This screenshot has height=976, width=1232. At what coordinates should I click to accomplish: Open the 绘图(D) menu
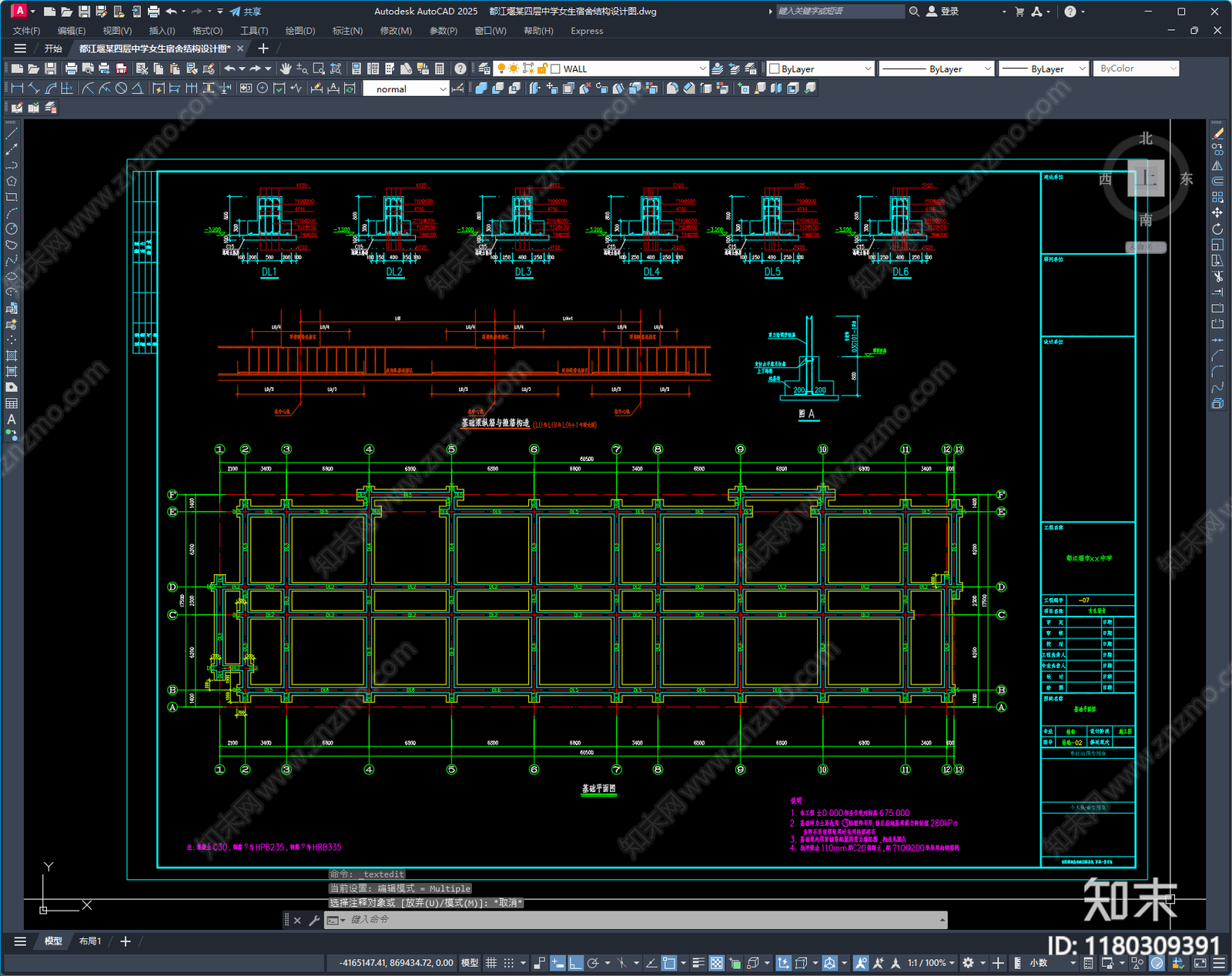click(300, 31)
